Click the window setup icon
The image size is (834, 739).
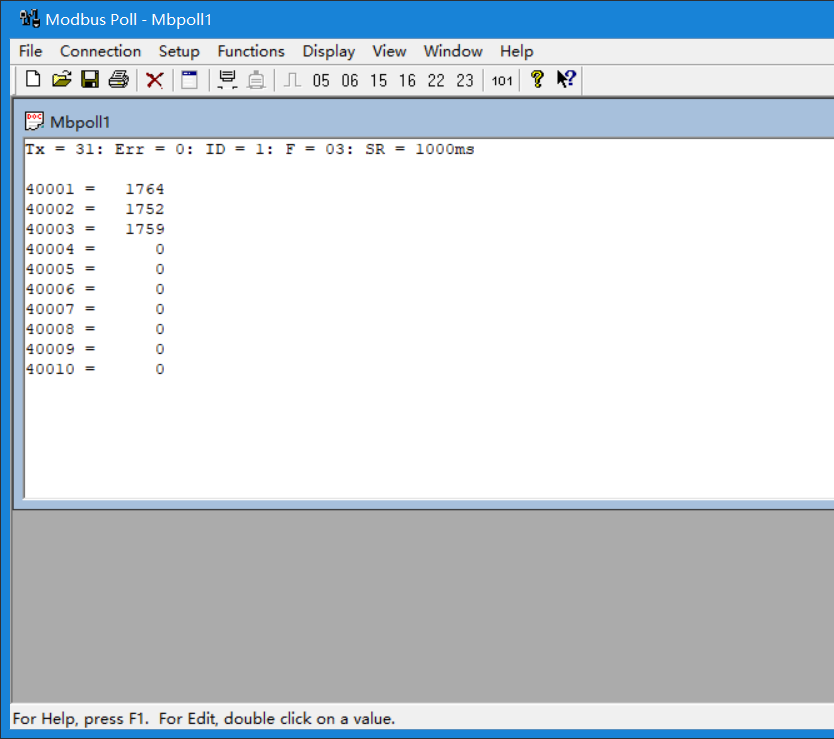point(189,79)
